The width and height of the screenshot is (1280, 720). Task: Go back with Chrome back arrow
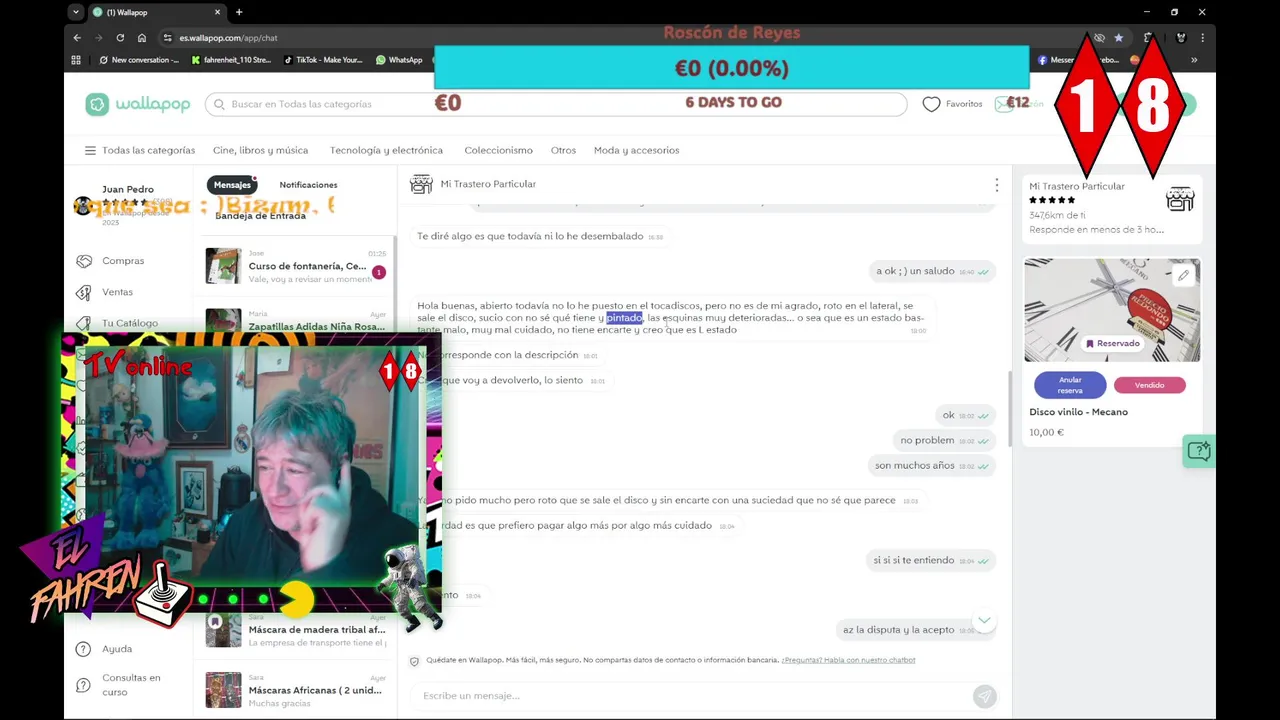click(77, 38)
